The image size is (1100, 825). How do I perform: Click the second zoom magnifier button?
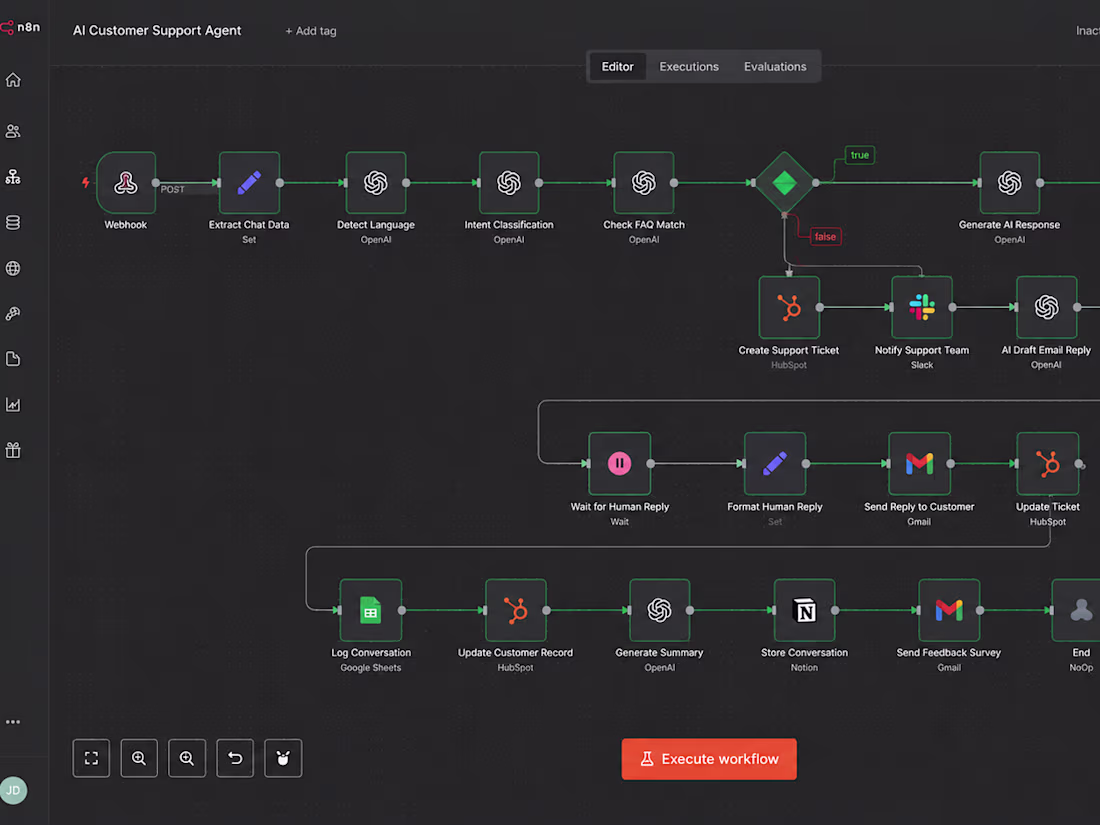pos(187,758)
